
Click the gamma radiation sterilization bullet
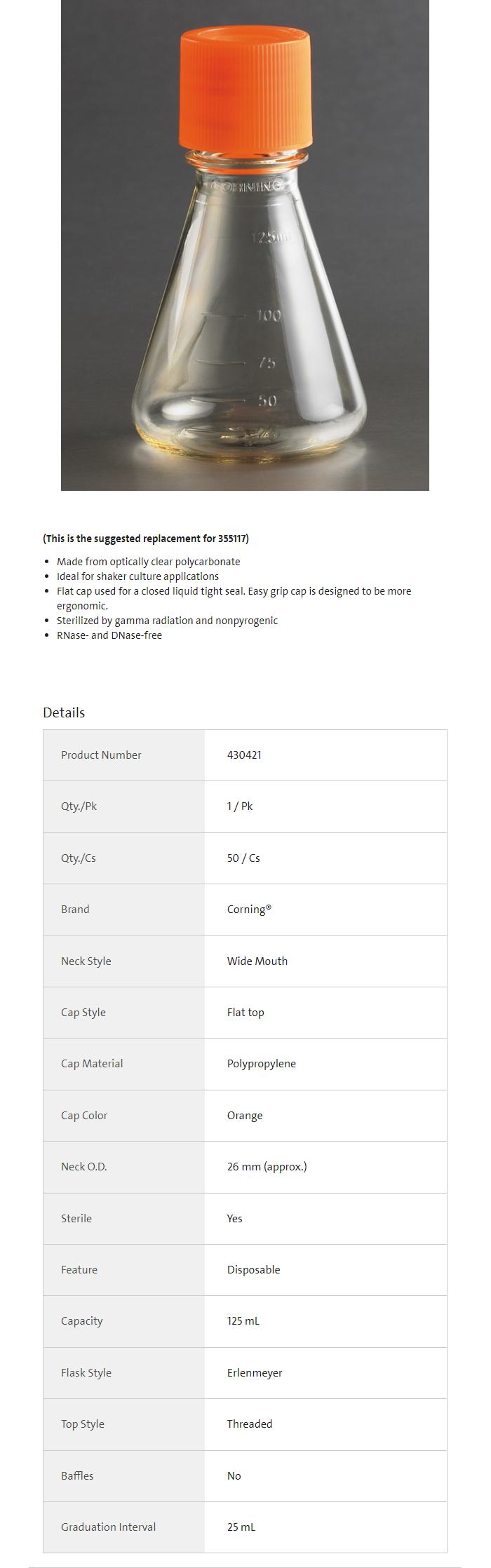click(167, 621)
